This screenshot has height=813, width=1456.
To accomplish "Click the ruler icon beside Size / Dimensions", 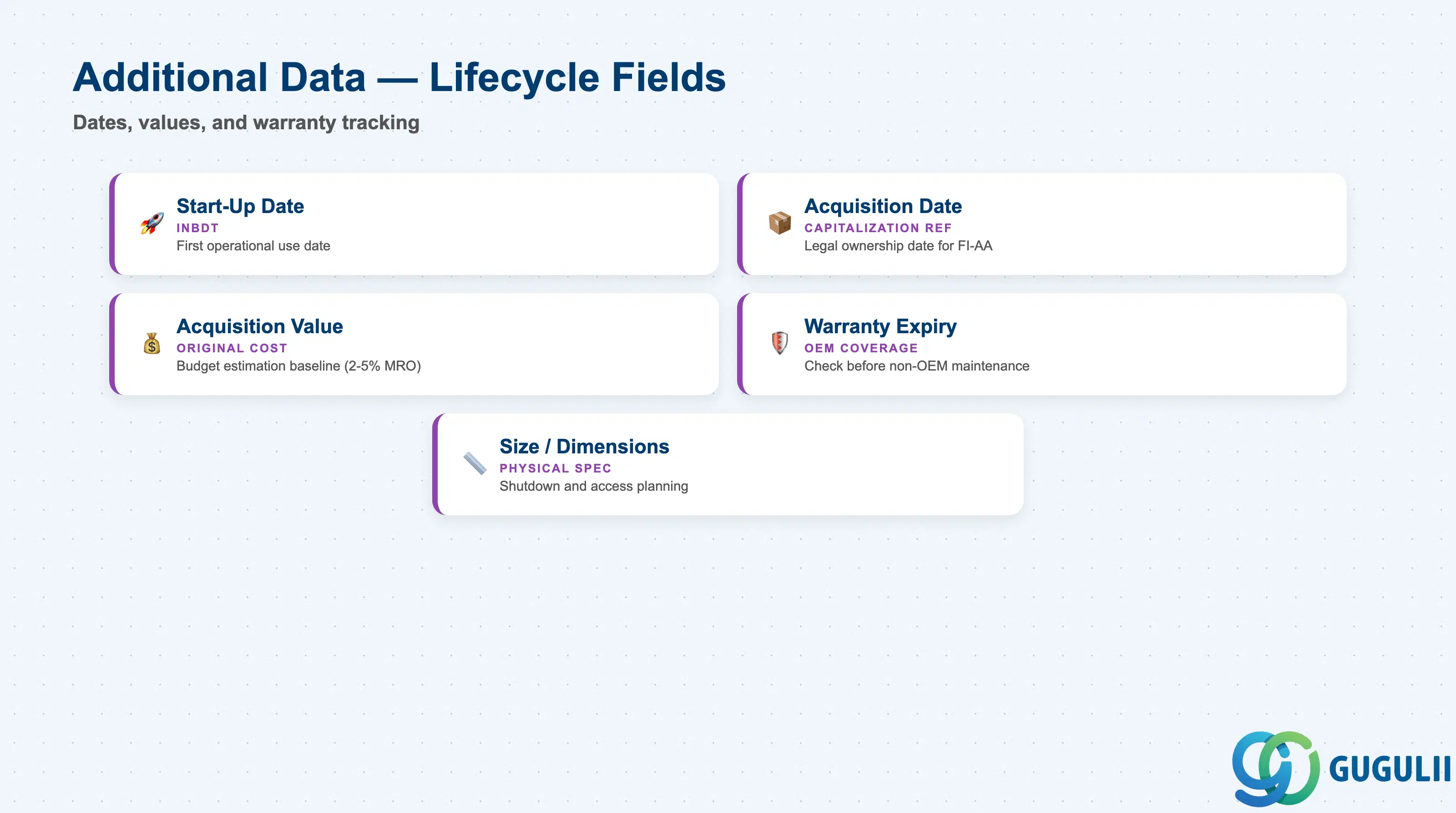I will click(475, 463).
